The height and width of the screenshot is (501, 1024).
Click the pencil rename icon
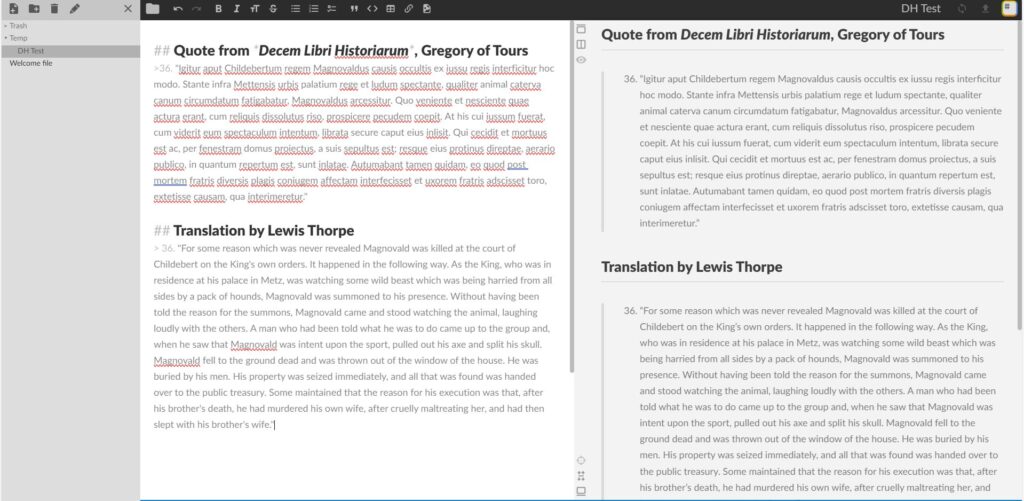pyautogui.click(x=74, y=8)
